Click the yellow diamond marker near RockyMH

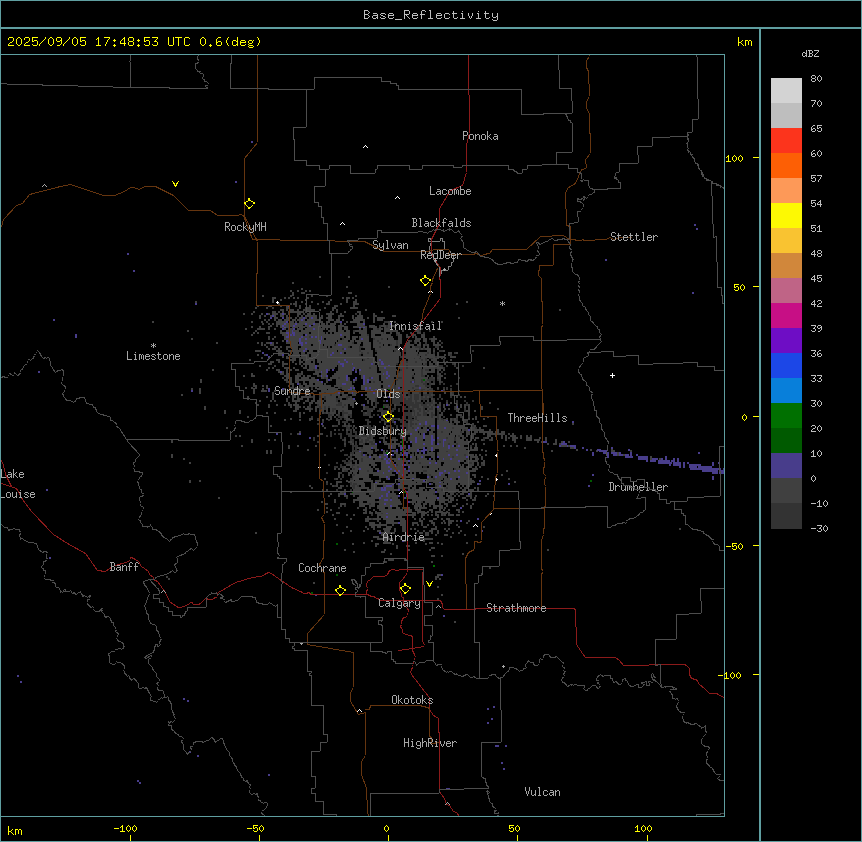[249, 203]
